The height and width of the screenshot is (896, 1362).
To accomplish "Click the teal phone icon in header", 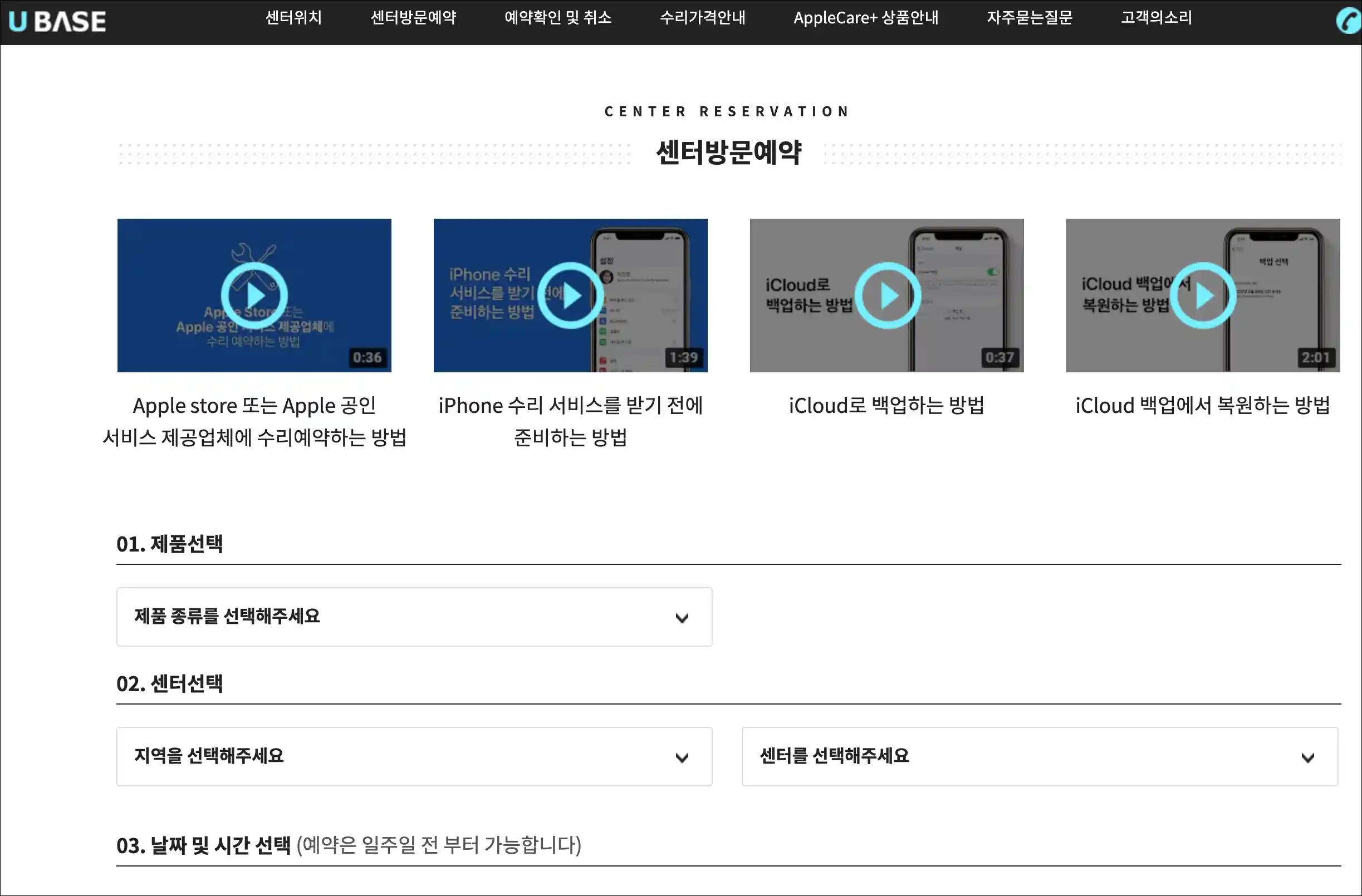I will pyautogui.click(x=1348, y=22).
